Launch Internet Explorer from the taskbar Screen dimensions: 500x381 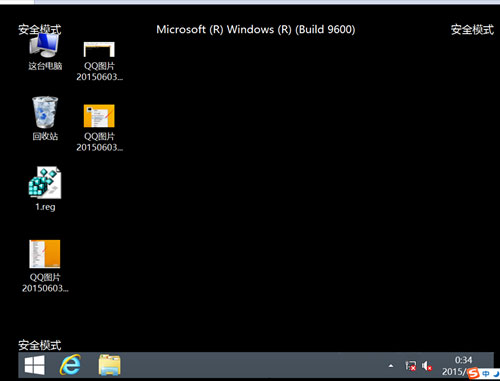[x=70, y=365]
